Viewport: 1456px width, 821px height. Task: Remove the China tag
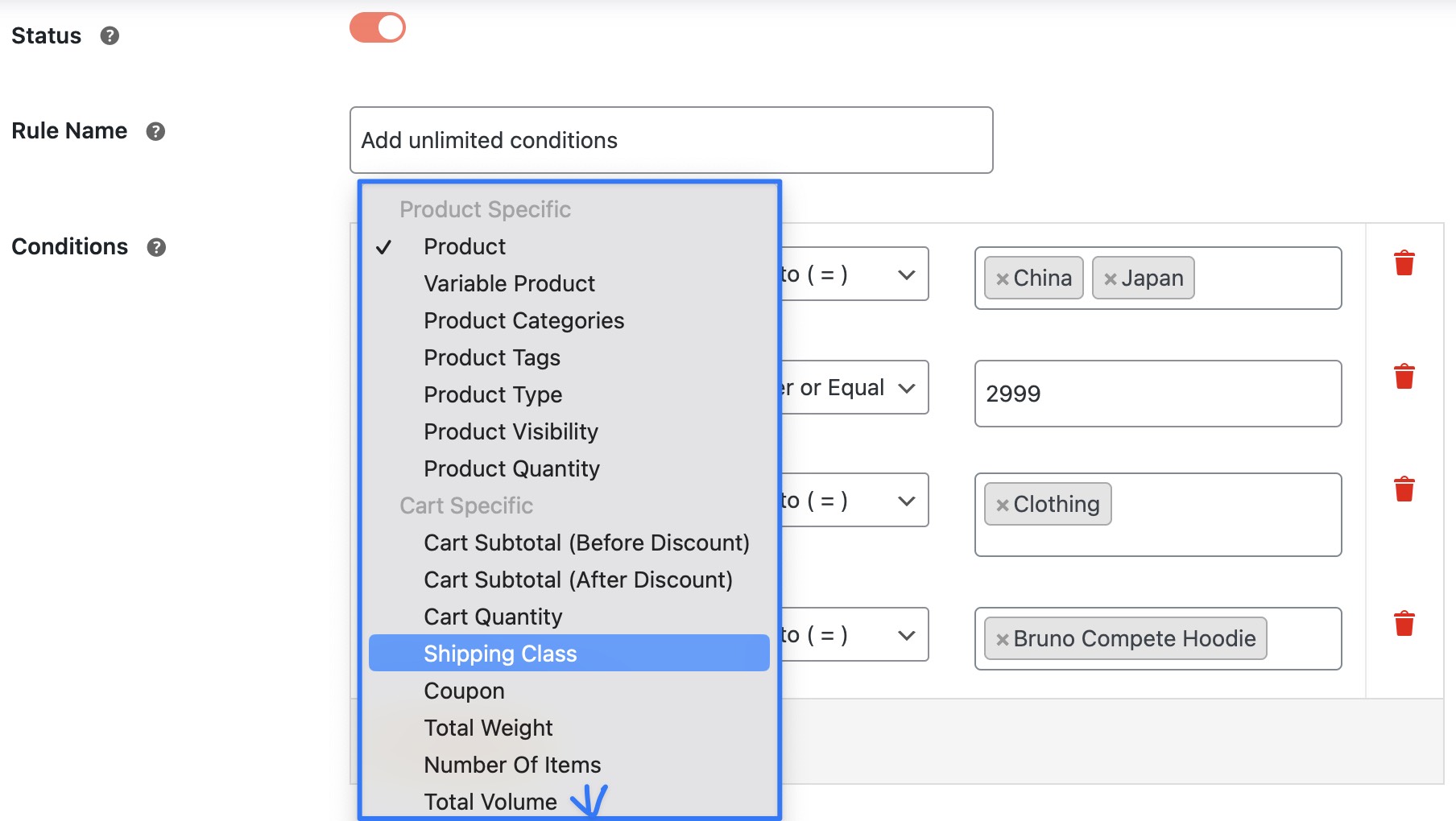click(x=1003, y=278)
